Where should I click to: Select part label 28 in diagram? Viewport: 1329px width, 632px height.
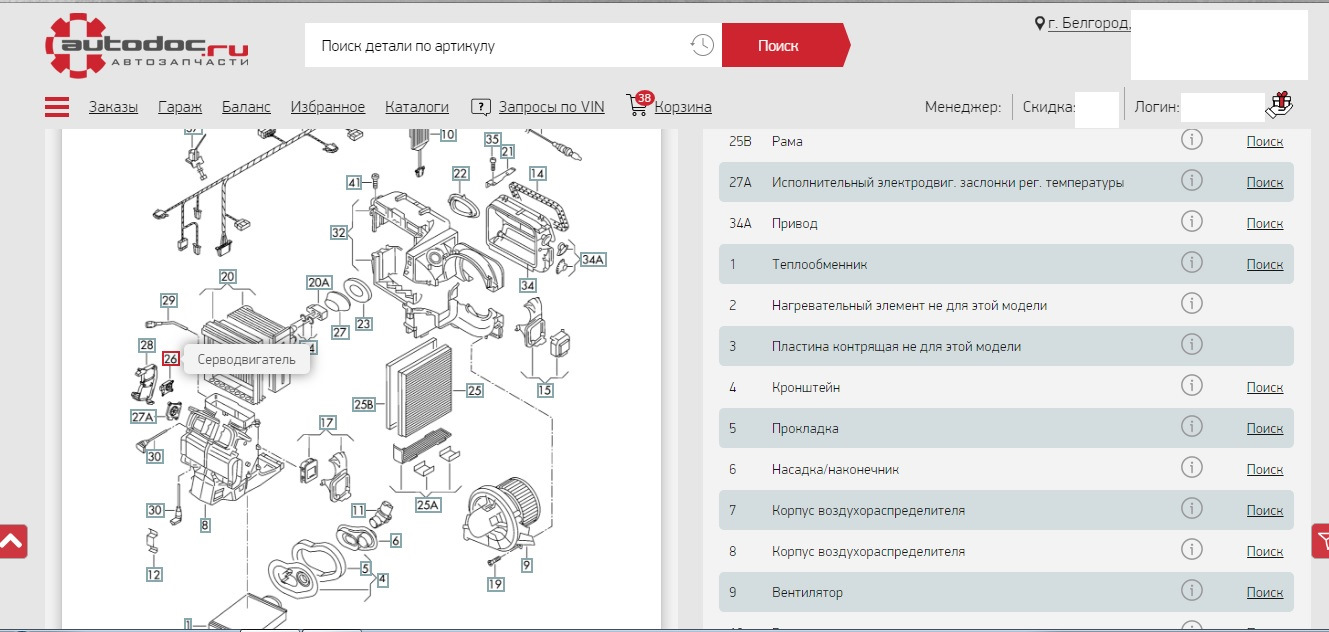[147, 344]
